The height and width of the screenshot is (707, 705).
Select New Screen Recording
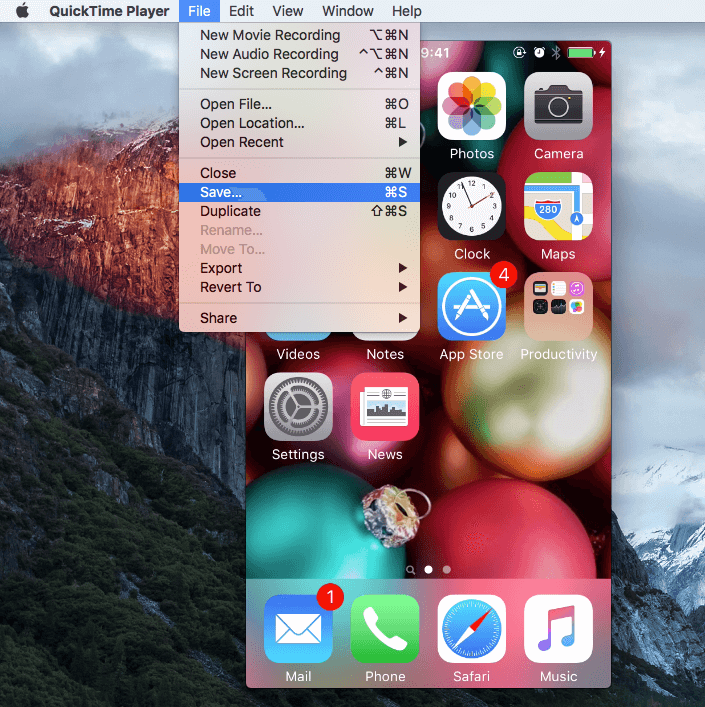pyautogui.click(x=273, y=73)
